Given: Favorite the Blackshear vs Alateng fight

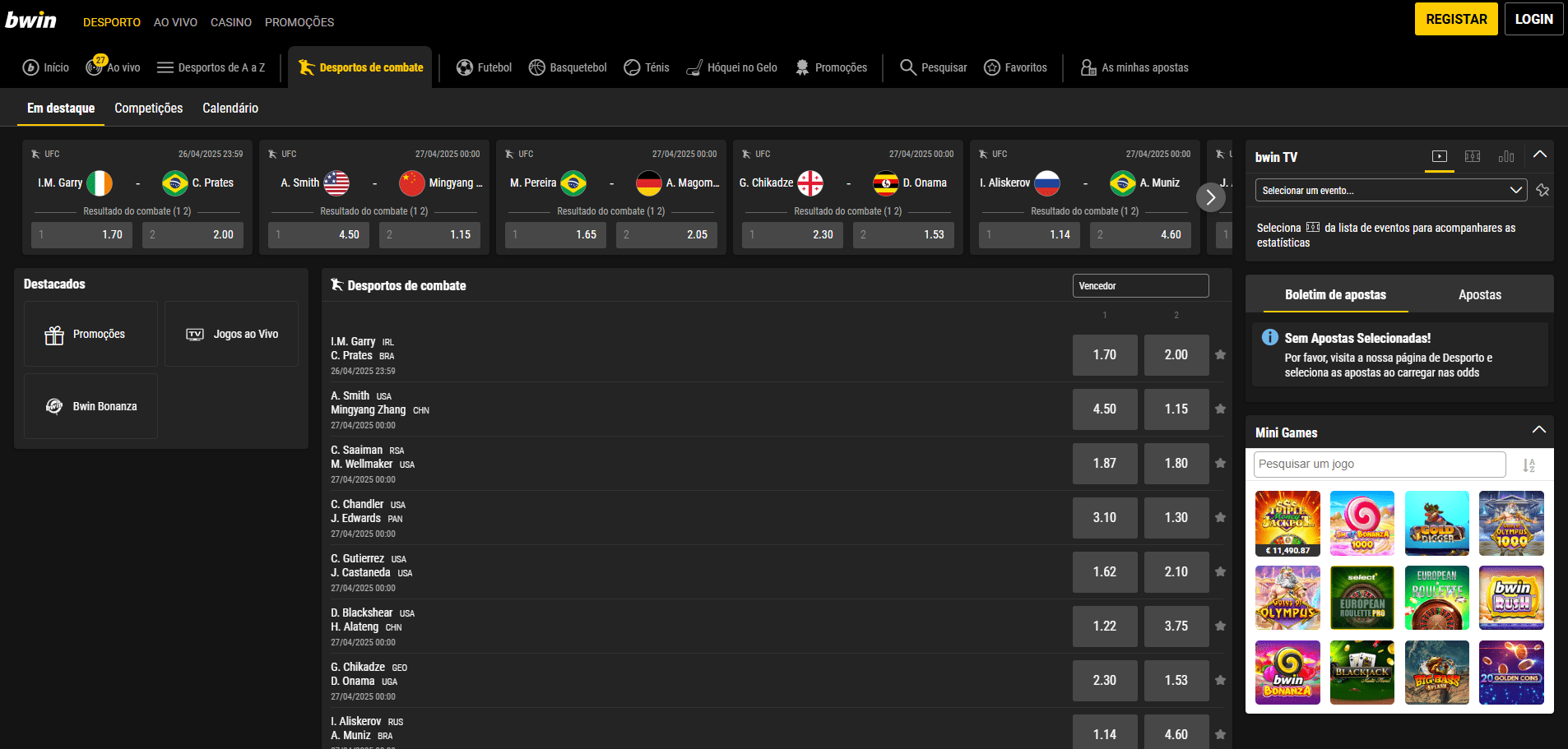Looking at the screenshot, I should tap(1221, 626).
